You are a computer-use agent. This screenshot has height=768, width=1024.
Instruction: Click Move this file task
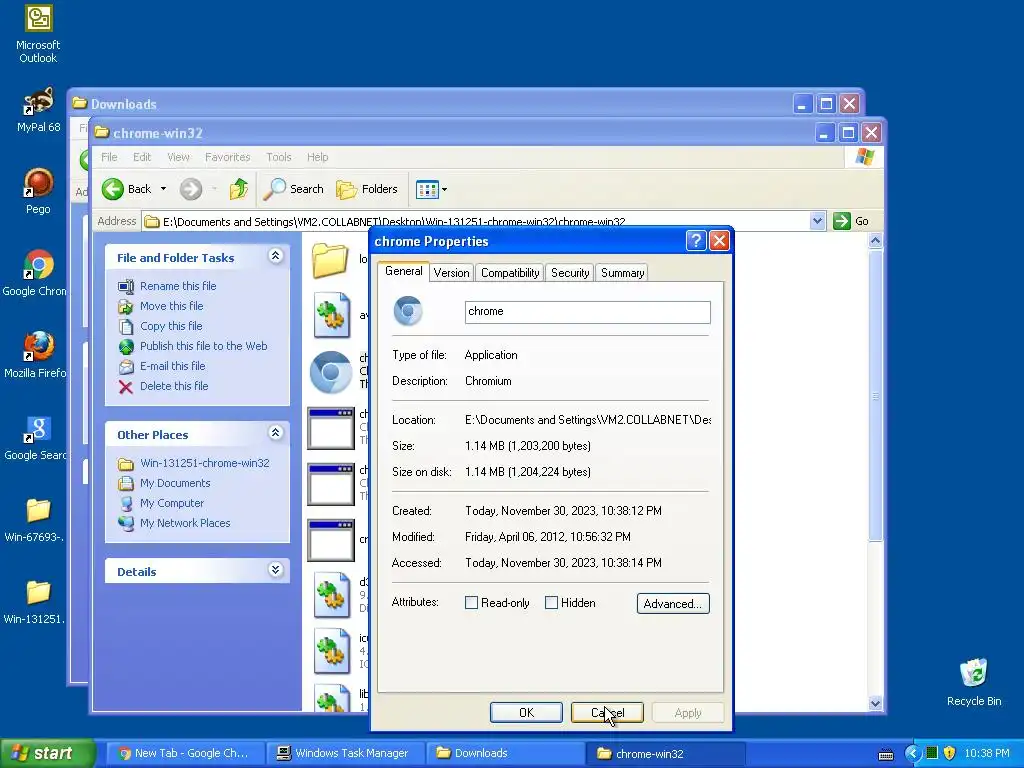point(171,306)
